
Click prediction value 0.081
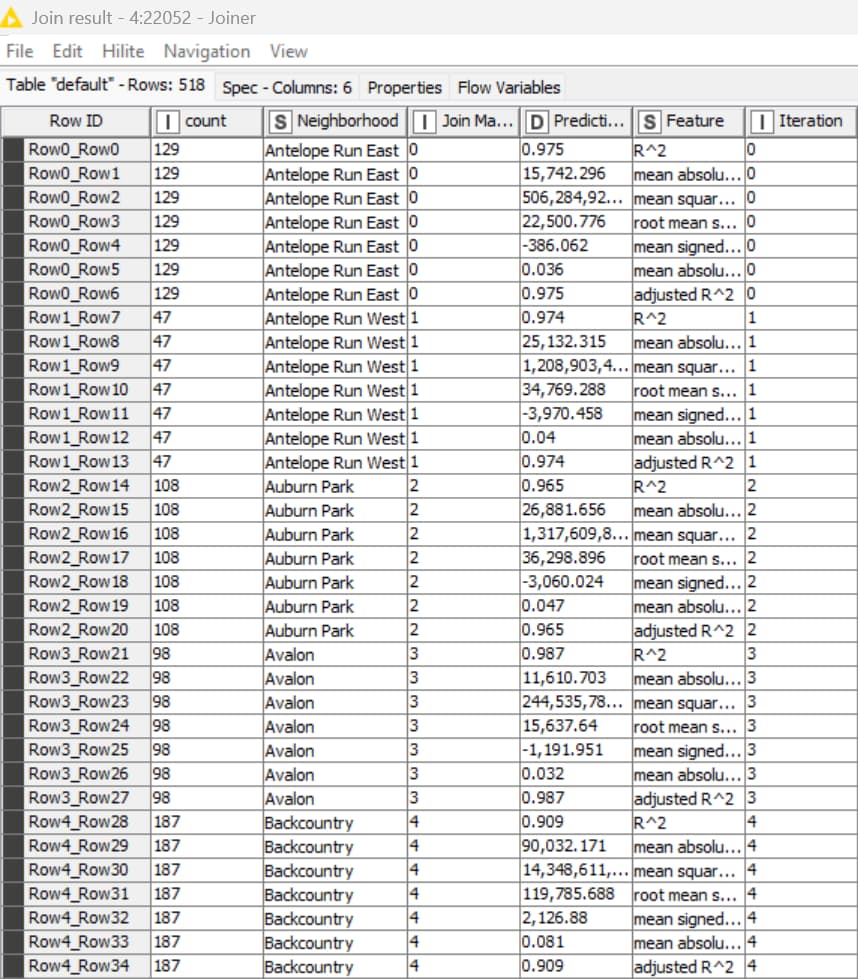pyautogui.click(x=543, y=942)
